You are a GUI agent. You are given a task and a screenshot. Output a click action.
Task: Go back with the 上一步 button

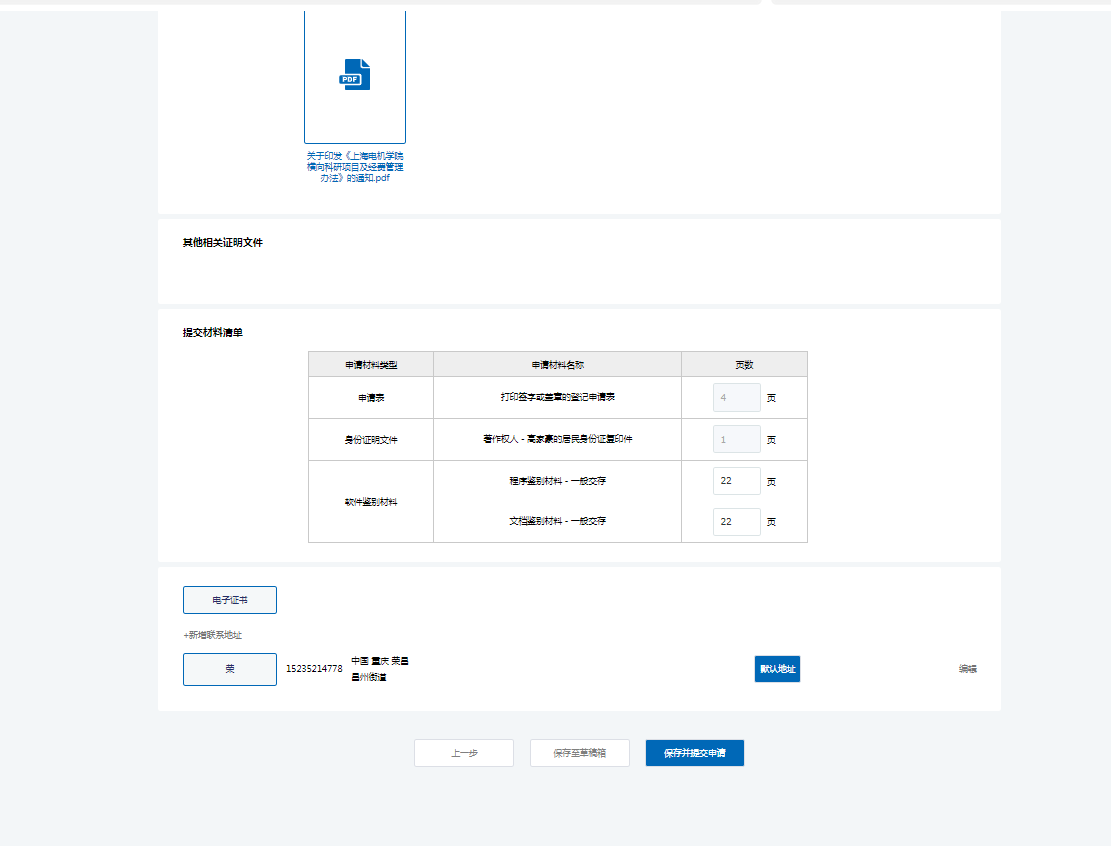[464, 753]
